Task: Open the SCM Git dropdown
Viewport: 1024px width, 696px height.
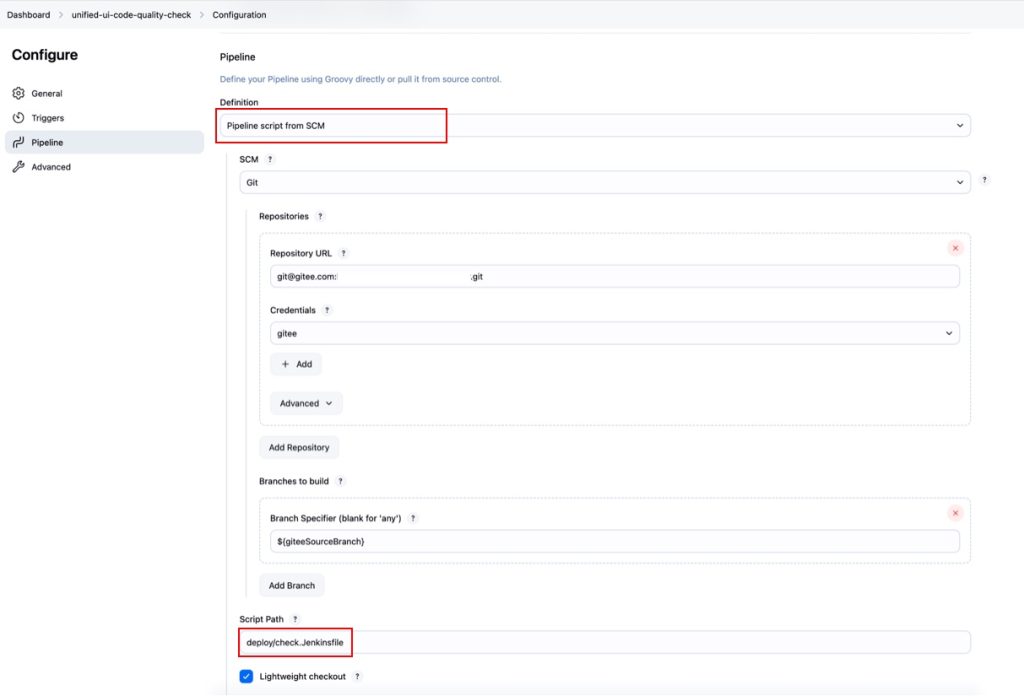Action: [604, 183]
